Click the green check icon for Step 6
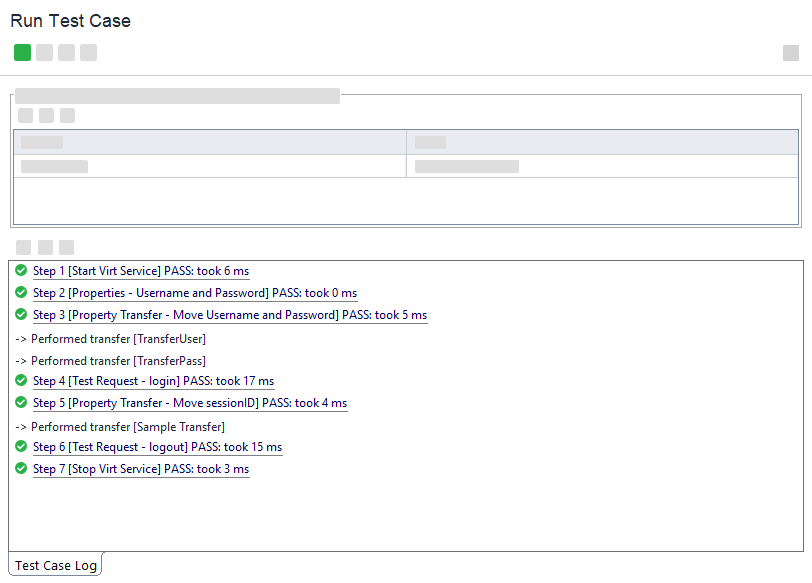Viewport: 812px width, 583px height. [x=21, y=446]
